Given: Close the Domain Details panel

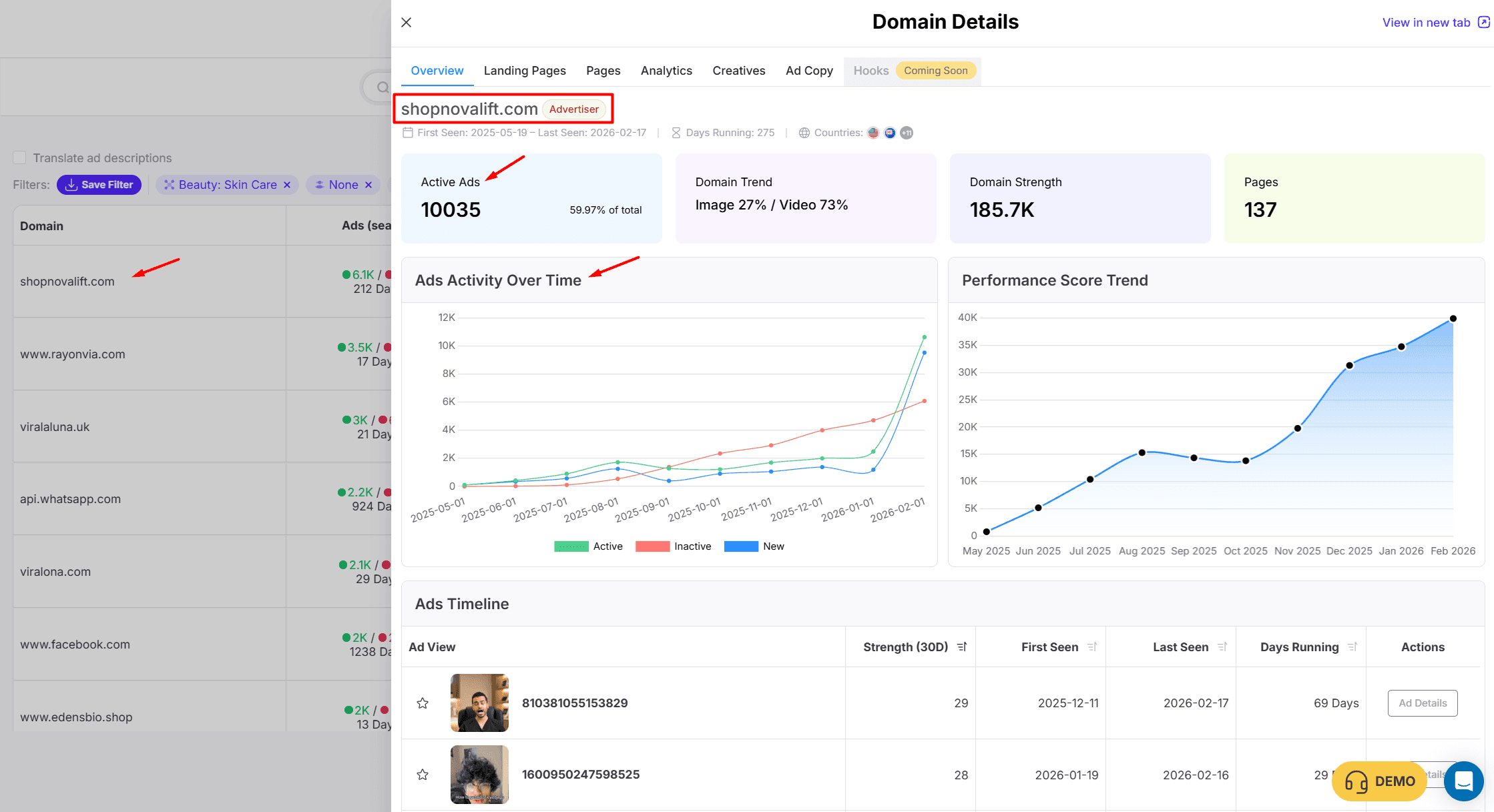Looking at the screenshot, I should [x=406, y=23].
